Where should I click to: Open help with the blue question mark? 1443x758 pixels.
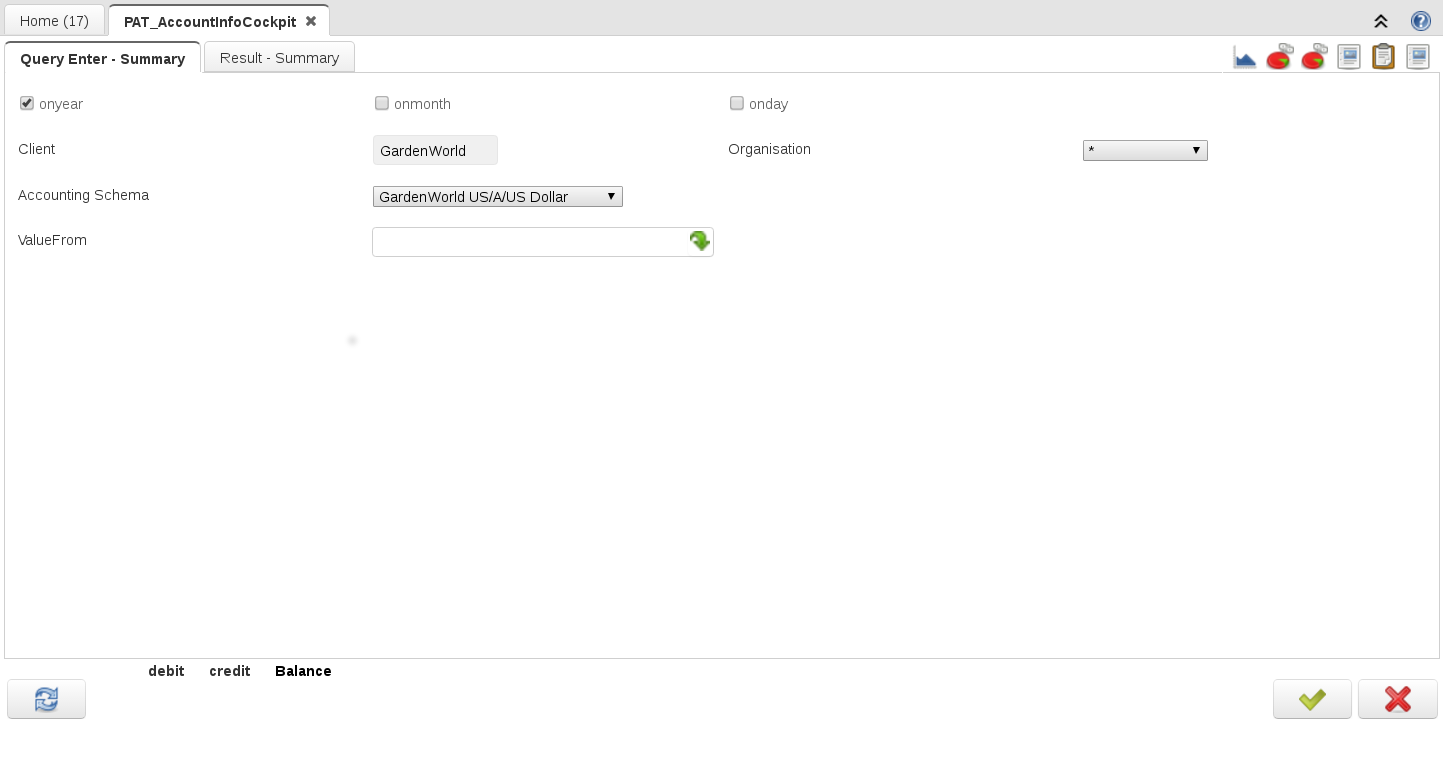[x=1420, y=21]
